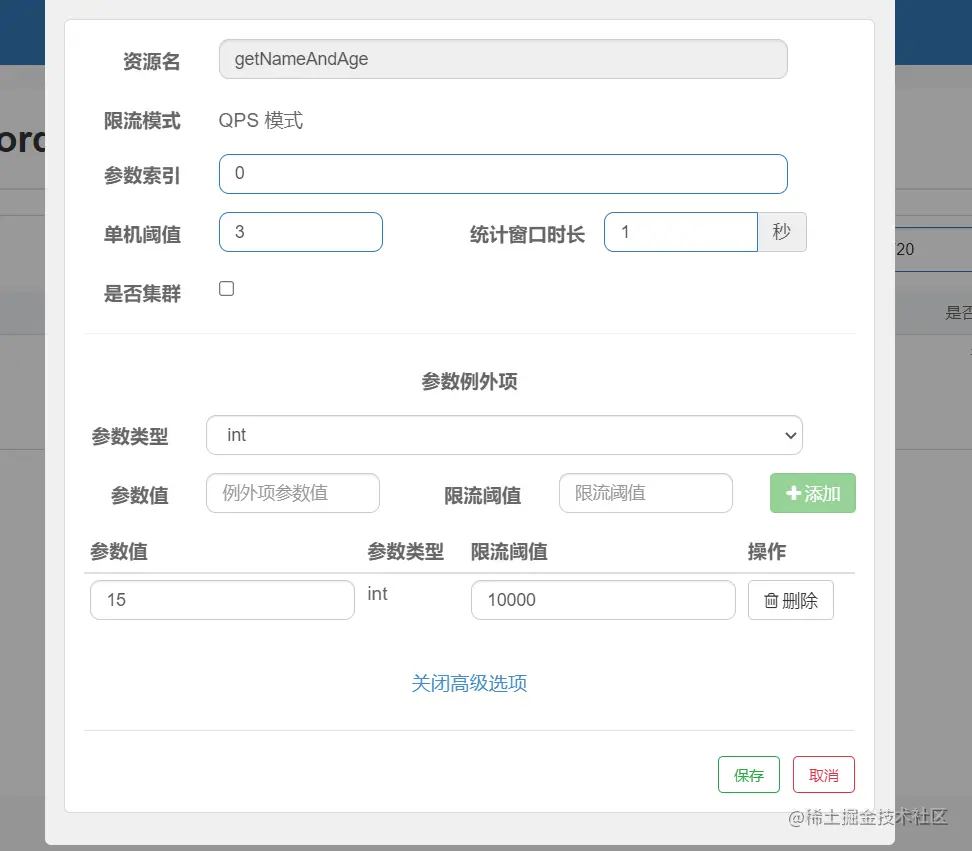
Task: Click the 关闭高级选项 link
Action: 469,683
